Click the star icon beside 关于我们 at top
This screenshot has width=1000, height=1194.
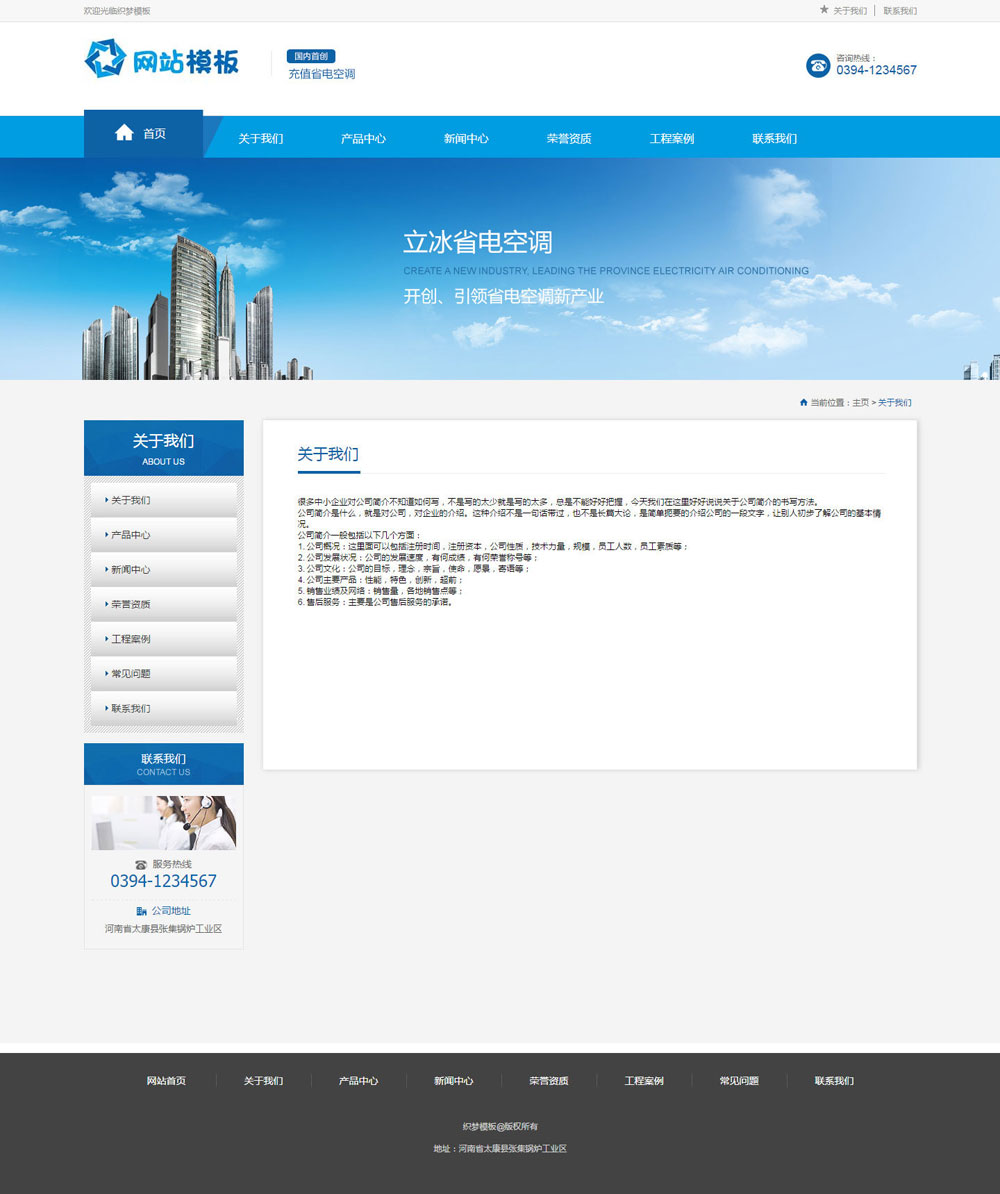824,10
